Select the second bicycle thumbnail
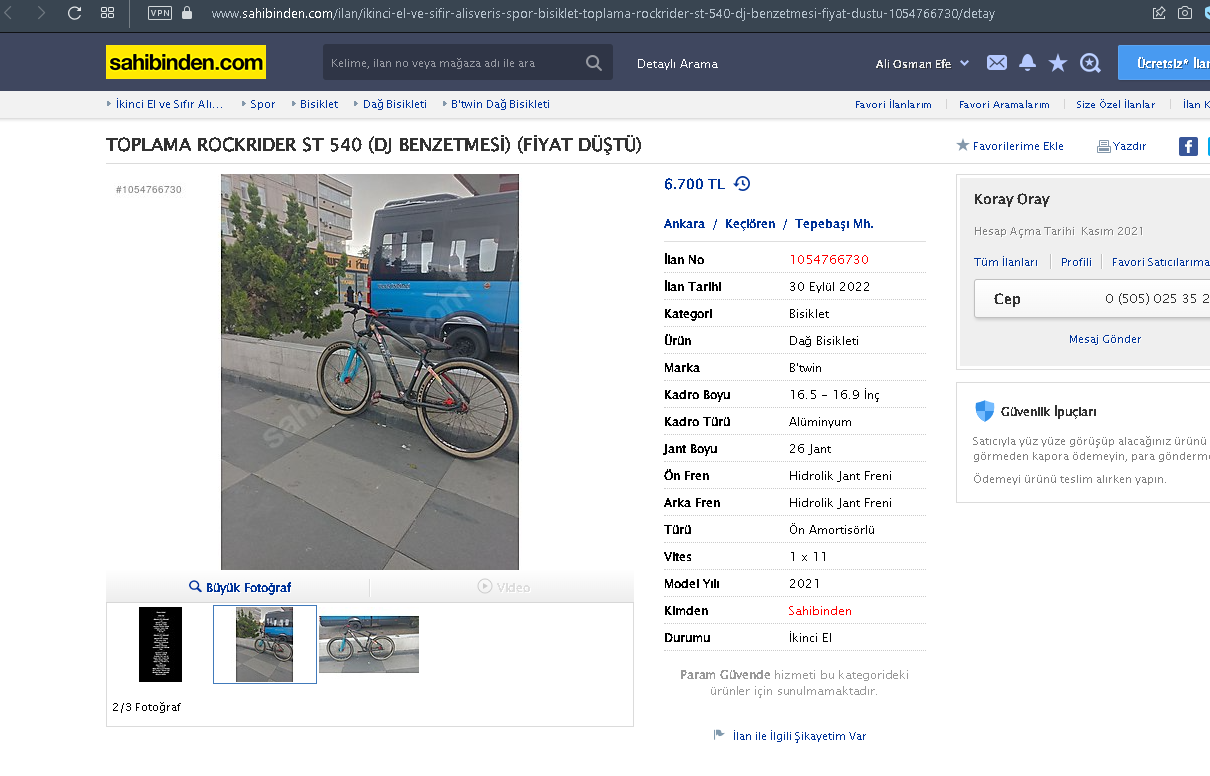Image resolution: width=1210 pixels, height=776 pixels. 265,644
